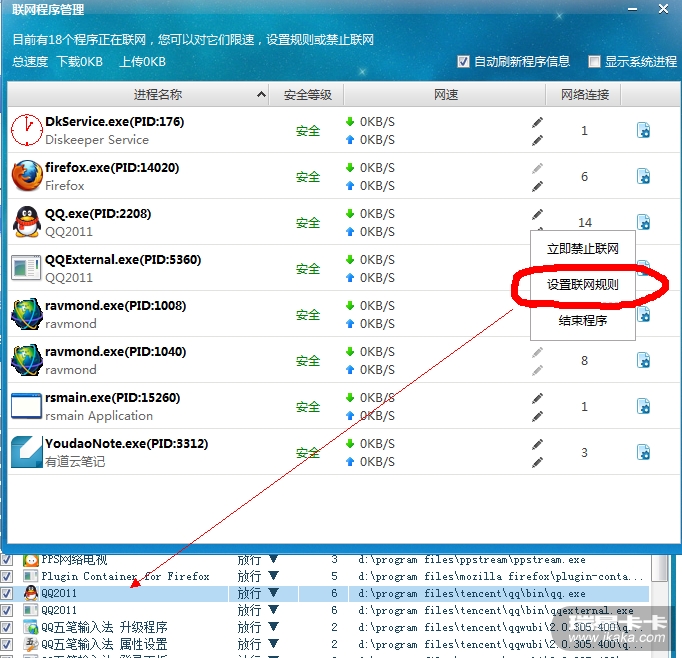This screenshot has width=682, height=658.
Task: Click d:\program files\tencent\qq\bin\qq.exe path
Action: [x=472, y=594]
